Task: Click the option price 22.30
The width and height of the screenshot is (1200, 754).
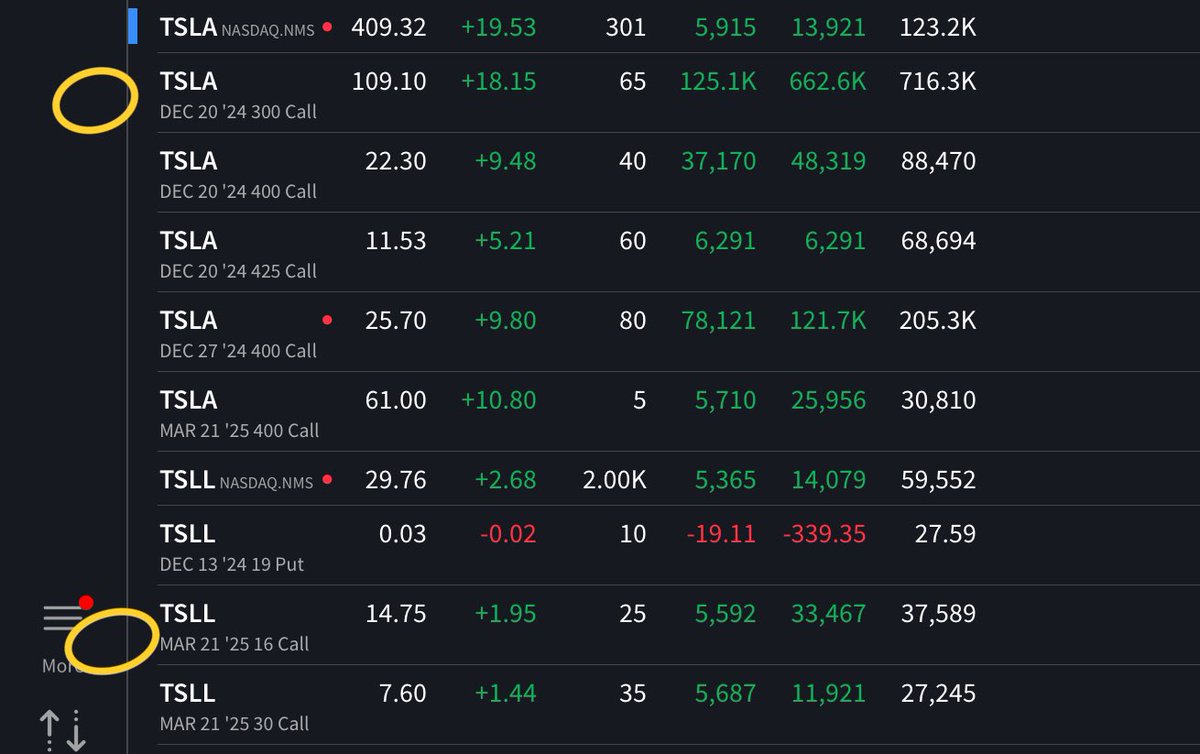Action: coord(396,161)
